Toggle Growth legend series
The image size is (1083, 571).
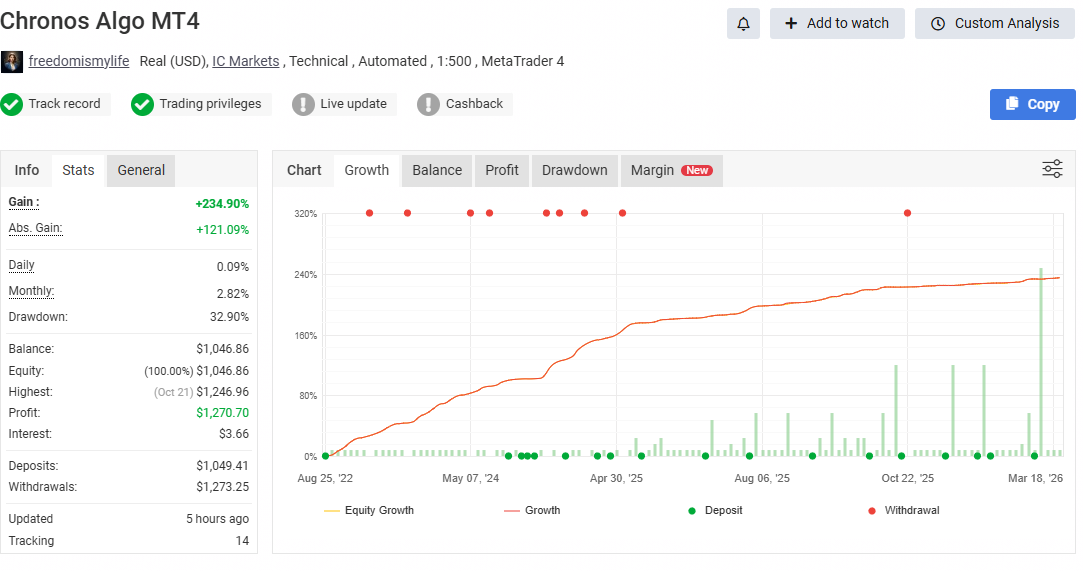(x=532, y=510)
